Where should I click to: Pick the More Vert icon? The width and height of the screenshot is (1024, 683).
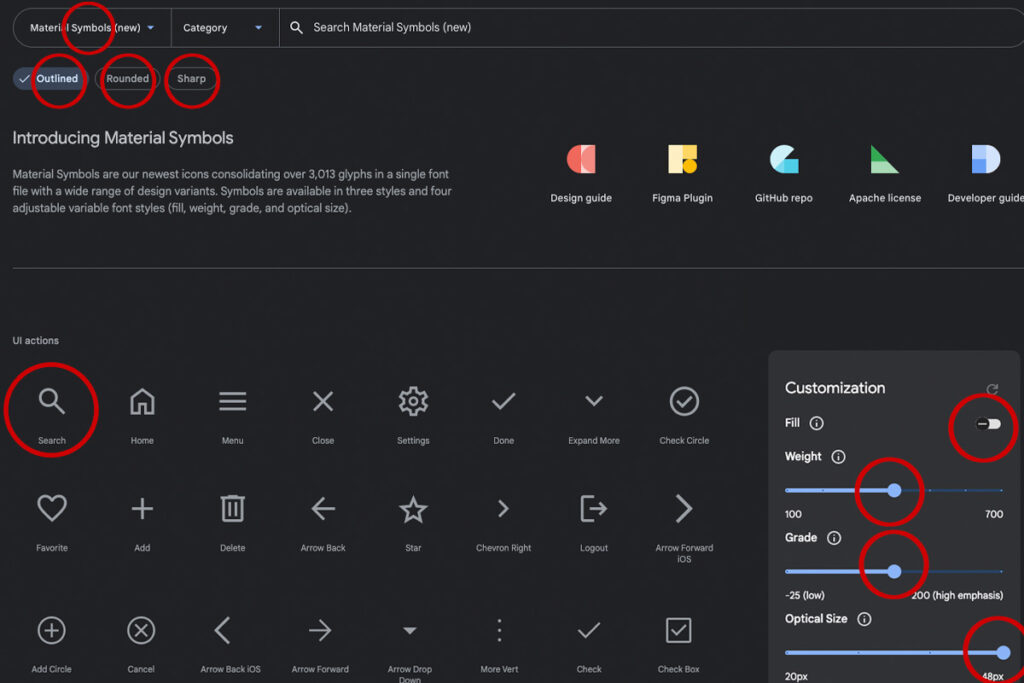500,630
